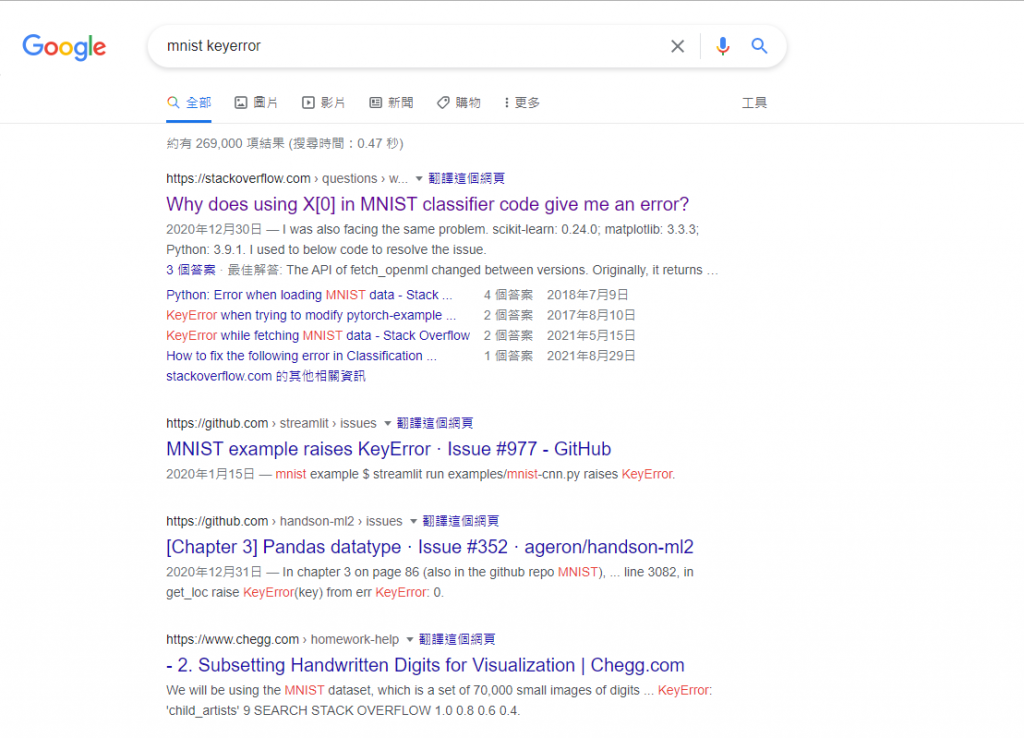This screenshot has height=738, width=1024.
Task: Click the https://stackoverflow.com › questions URL text
Action: point(287,178)
